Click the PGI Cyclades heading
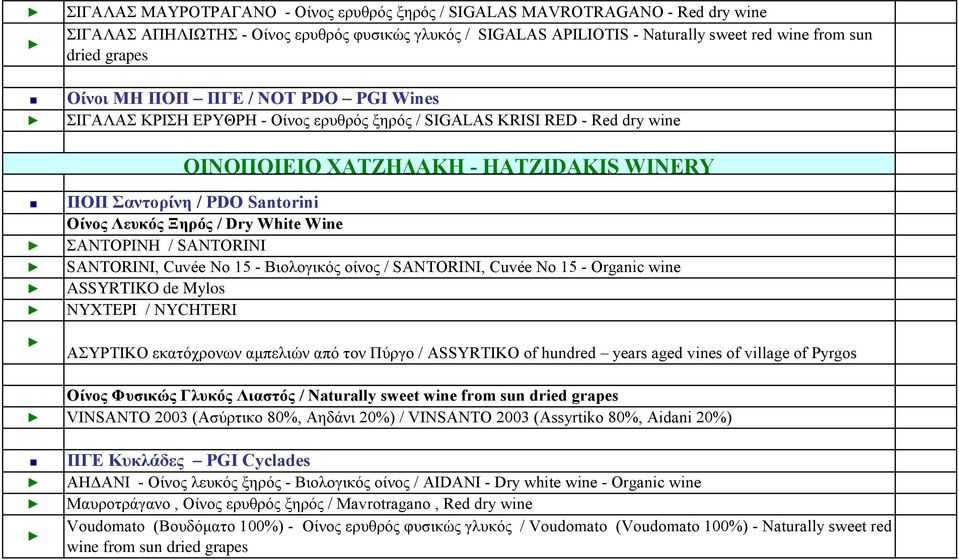Viewport: 959px width, 560px height. pos(188,460)
